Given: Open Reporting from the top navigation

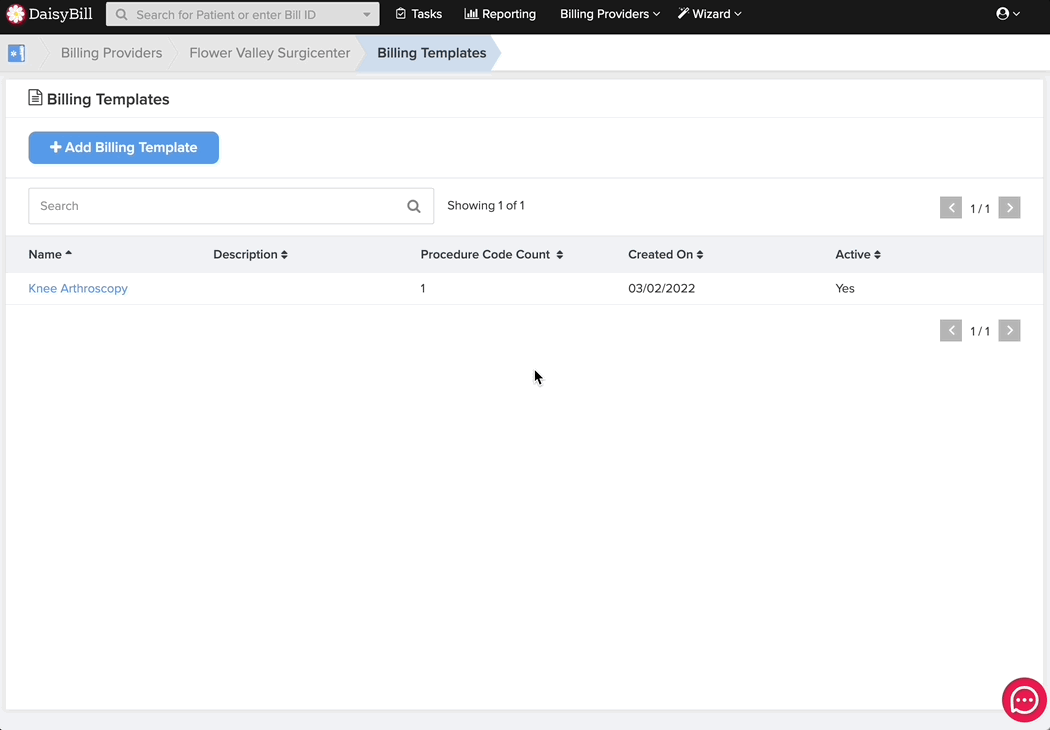Looking at the screenshot, I should pos(500,14).
